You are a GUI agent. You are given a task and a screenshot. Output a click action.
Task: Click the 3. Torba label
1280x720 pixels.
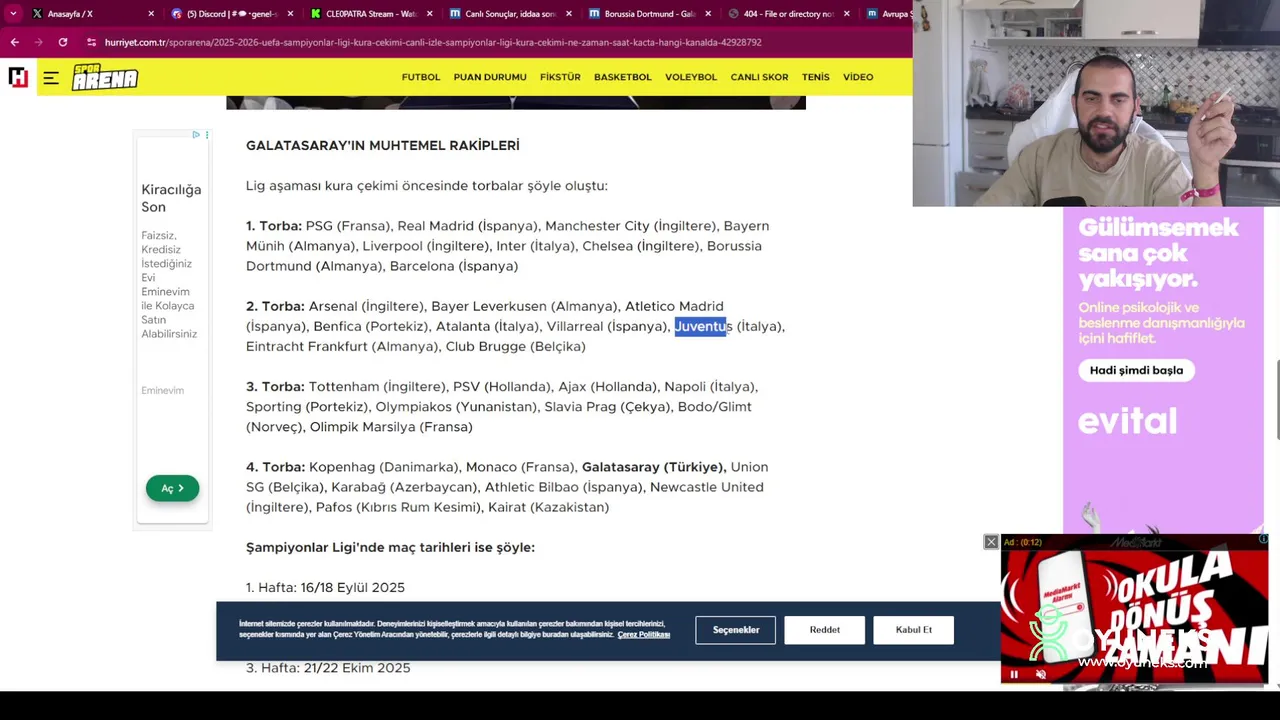(275, 386)
